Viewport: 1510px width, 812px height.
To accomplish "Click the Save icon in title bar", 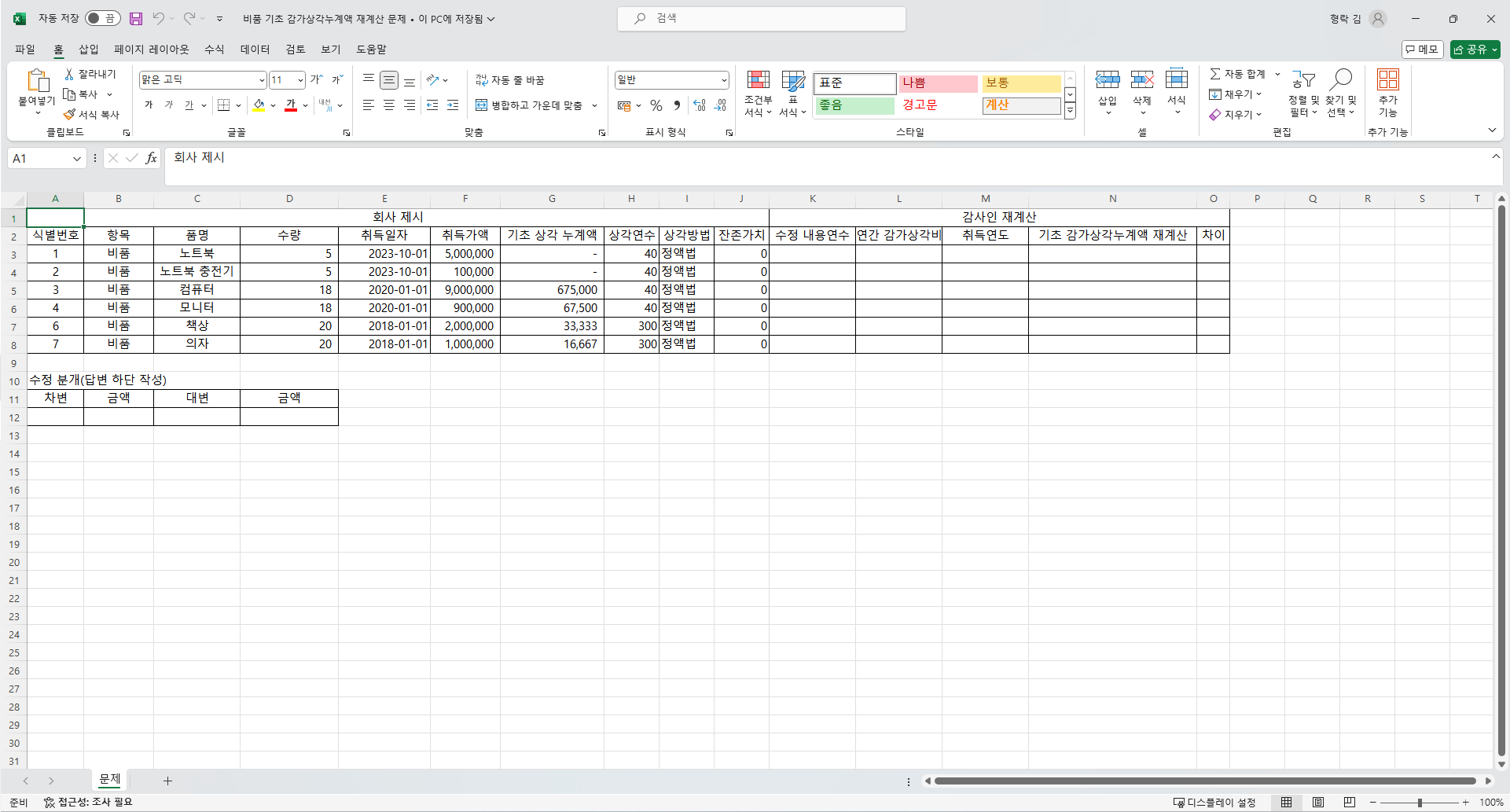I will click(136, 18).
